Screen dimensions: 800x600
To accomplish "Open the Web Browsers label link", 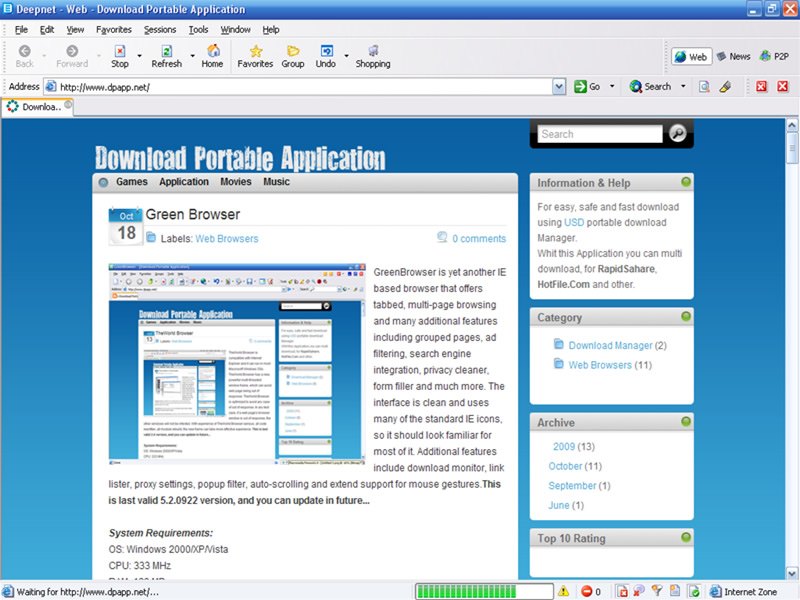I will (x=227, y=238).
